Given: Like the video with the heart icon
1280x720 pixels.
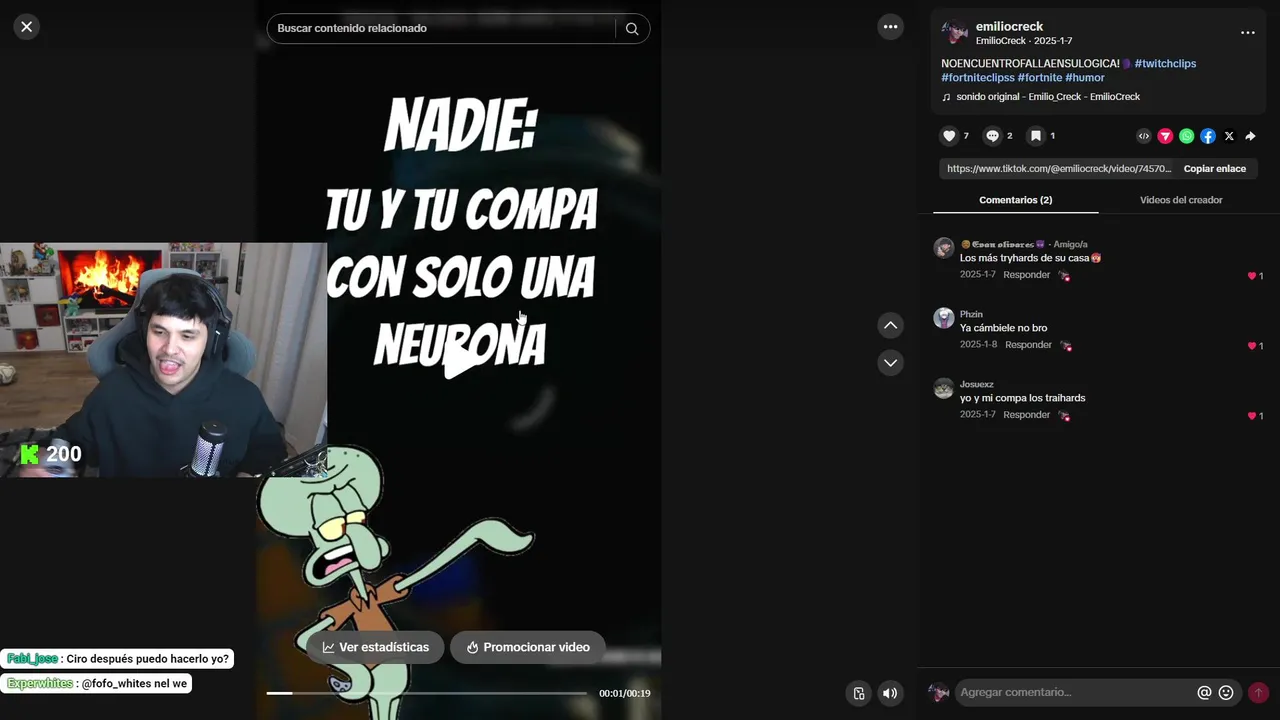Looking at the screenshot, I should [949, 136].
